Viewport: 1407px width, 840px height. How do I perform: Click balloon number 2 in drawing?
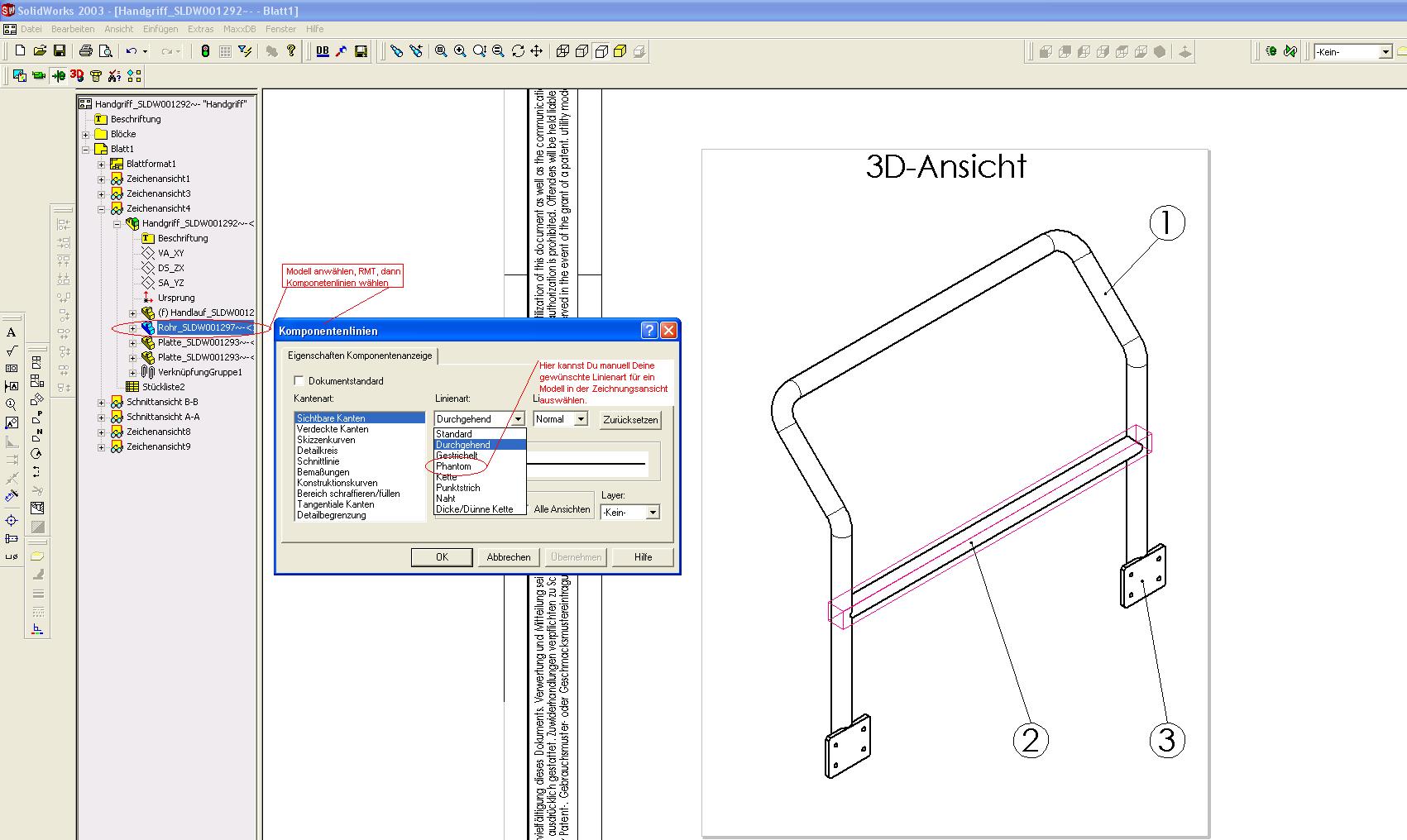pos(1031,740)
